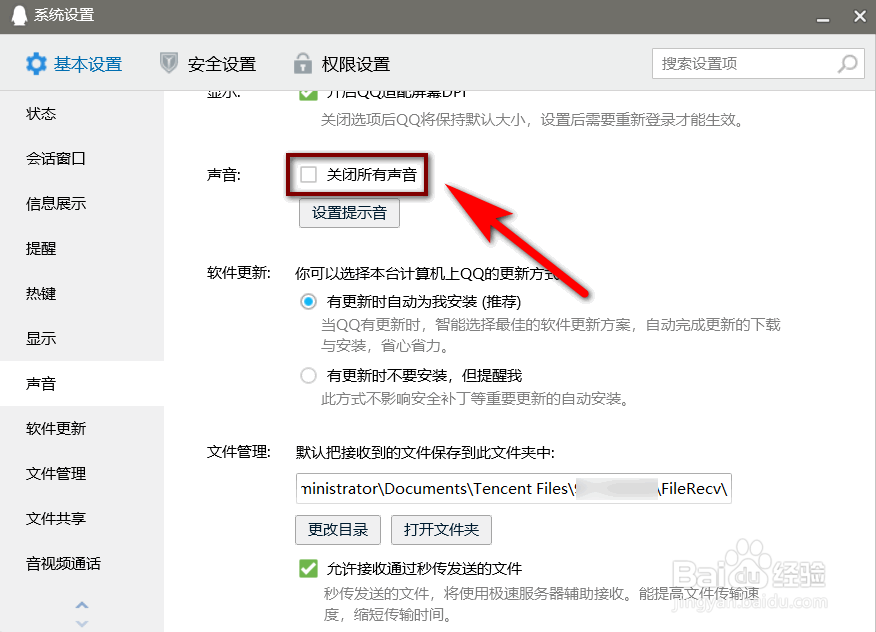Switch to the 安全设置 tab

(208, 64)
